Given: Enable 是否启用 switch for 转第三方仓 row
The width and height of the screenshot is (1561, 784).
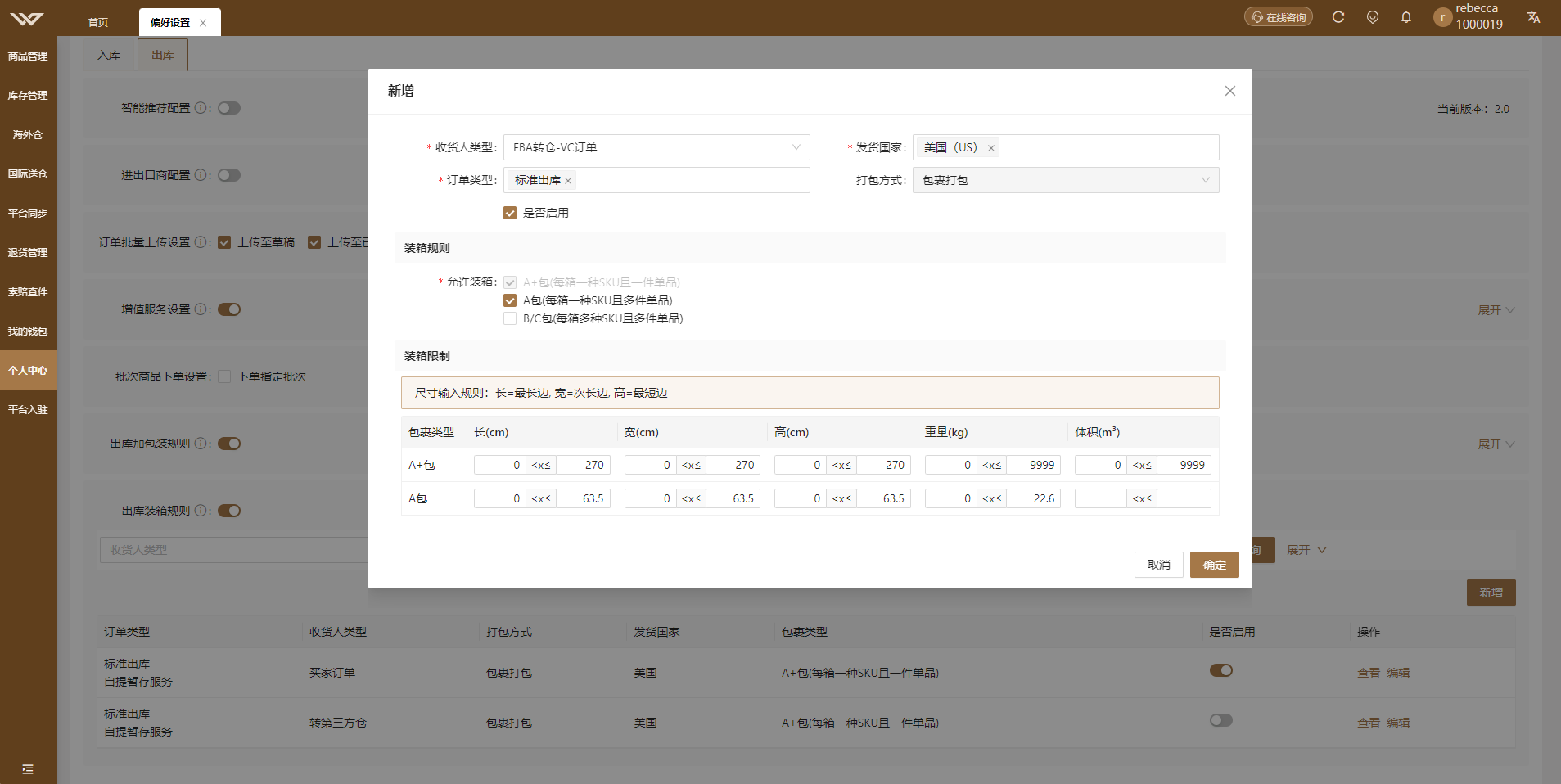Looking at the screenshot, I should (1221, 720).
